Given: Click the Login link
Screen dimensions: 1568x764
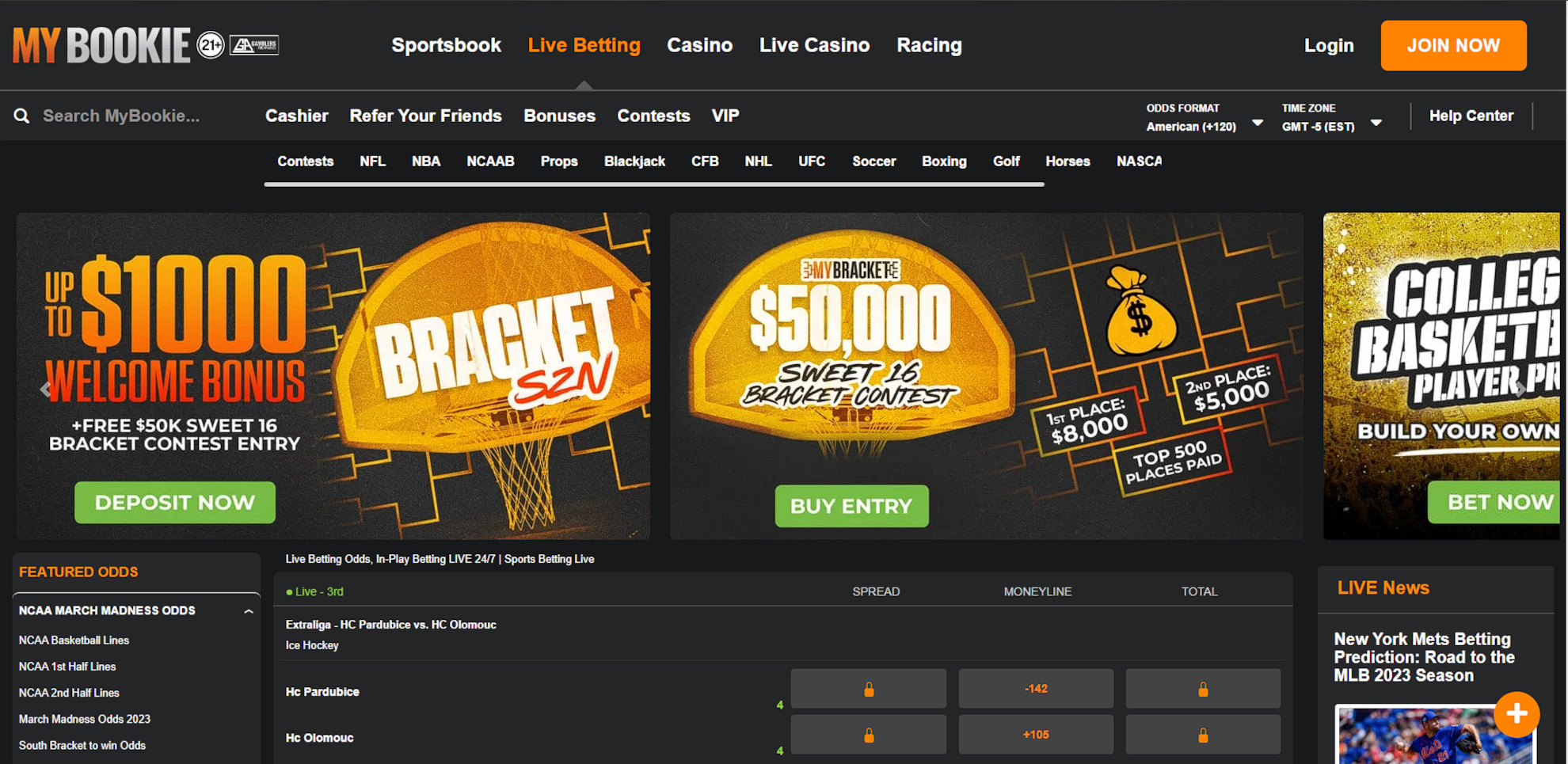Looking at the screenshot, I should (1328, 46).
